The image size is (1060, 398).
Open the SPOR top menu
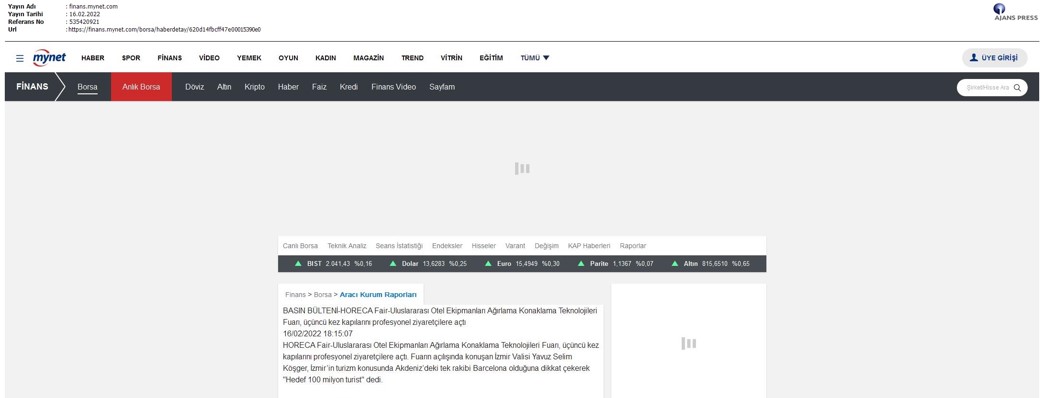coord(131,58)
